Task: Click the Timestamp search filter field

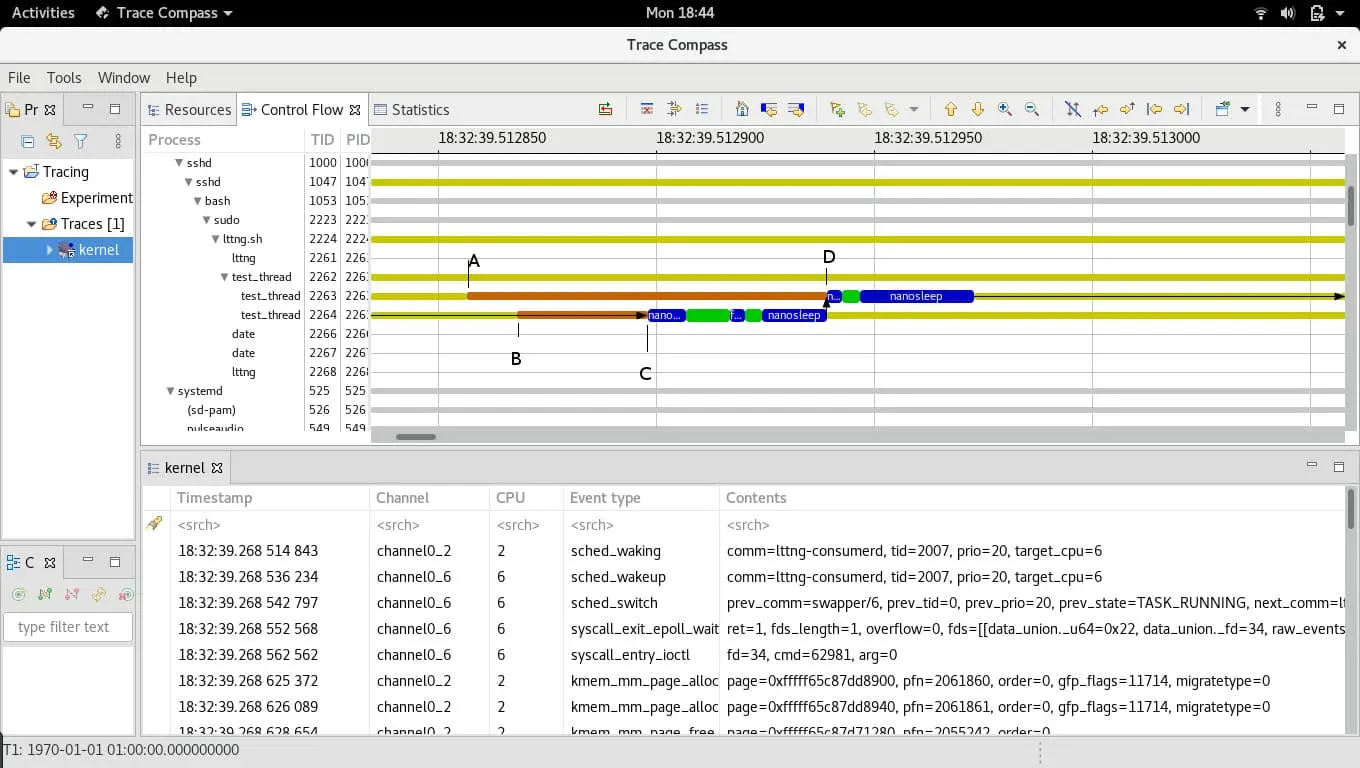Action: [270, 525]
